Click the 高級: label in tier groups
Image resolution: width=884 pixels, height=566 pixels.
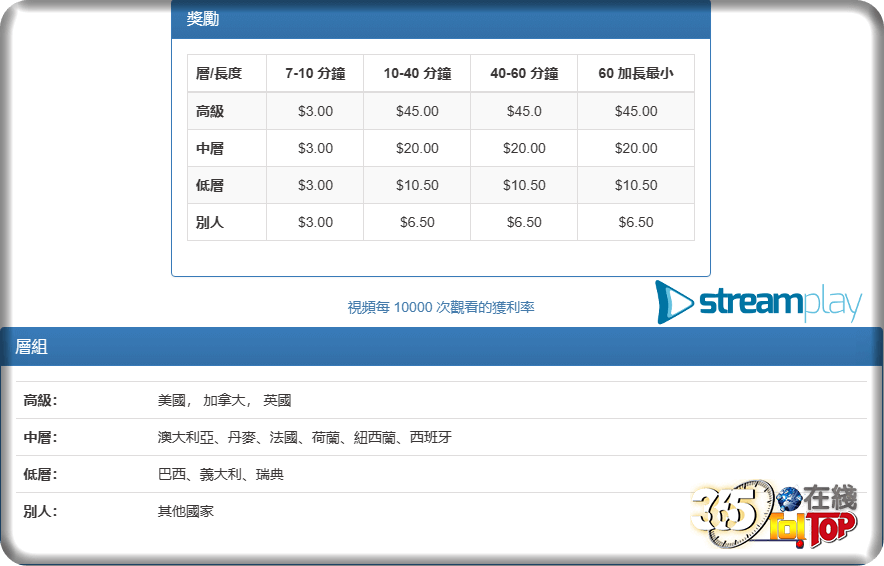pyautogui.click(x=40, y=401)
